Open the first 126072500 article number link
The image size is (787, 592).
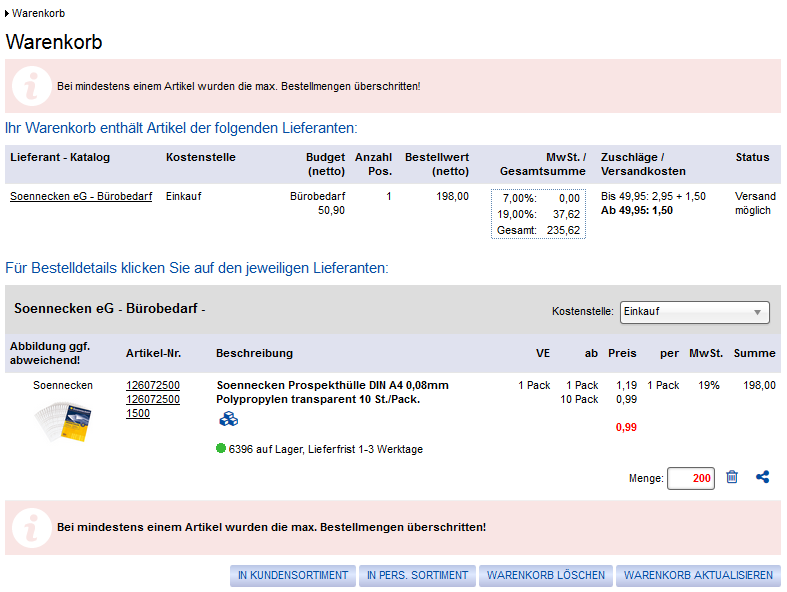point(153,385)
